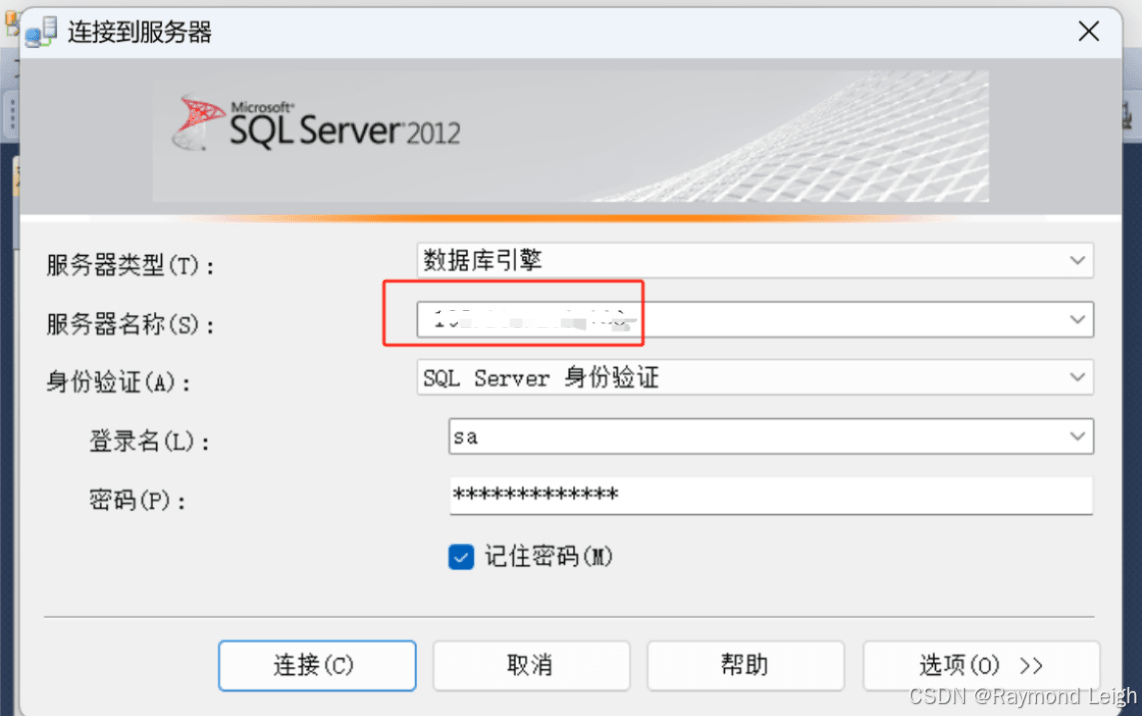Expand the 登录名 login name dropdown
This screenshot has height=716, width=1142.
(x=1077, y=436)
